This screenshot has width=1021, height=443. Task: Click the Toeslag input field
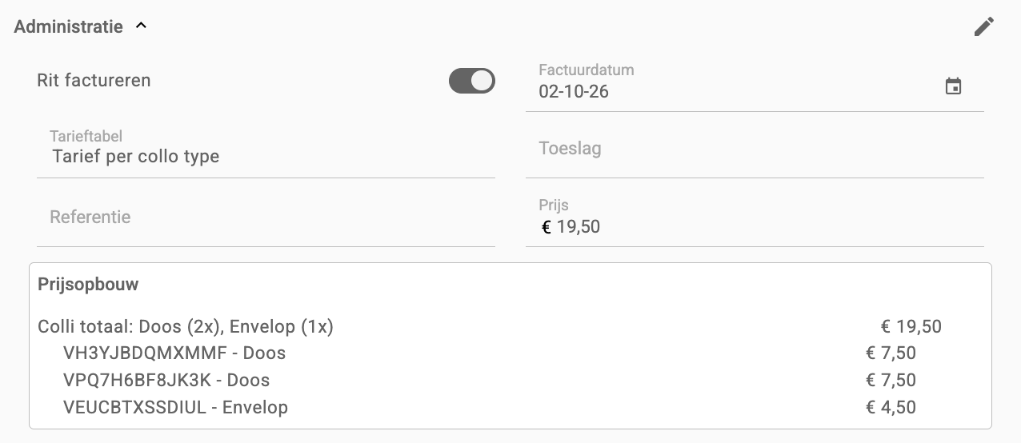(755, 150)
